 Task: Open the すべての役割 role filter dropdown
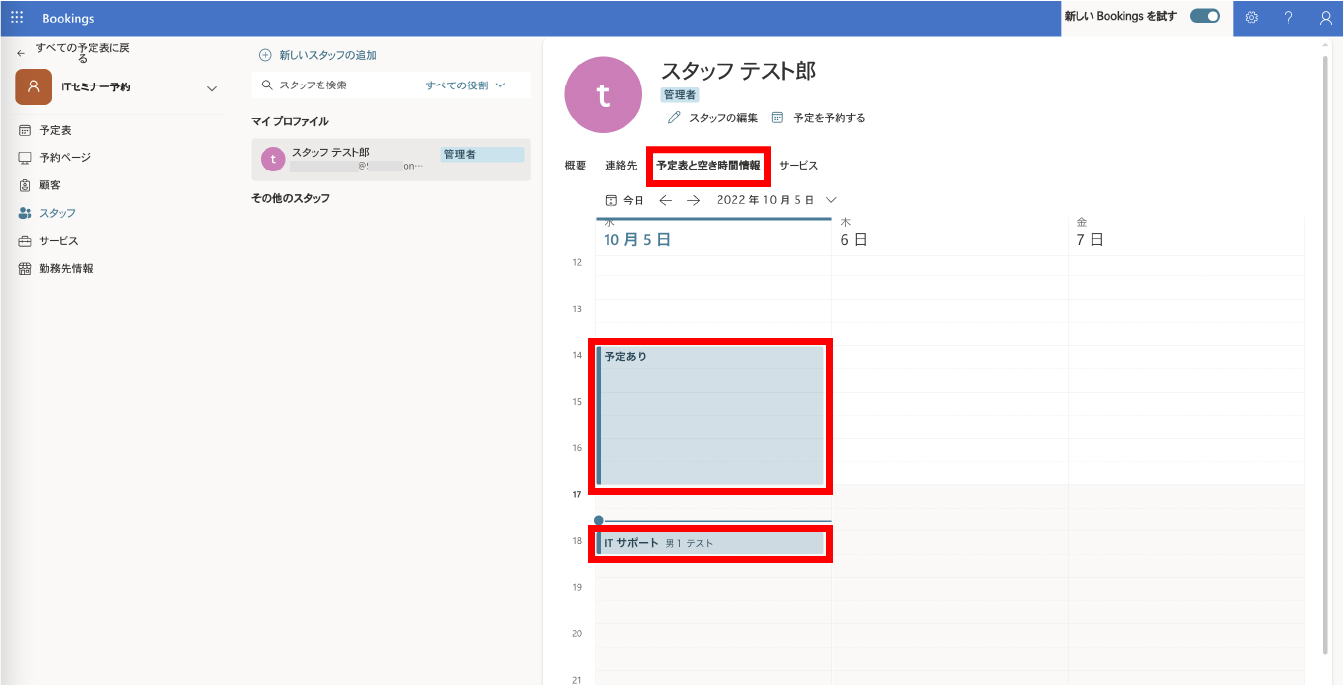pos(465,86)
